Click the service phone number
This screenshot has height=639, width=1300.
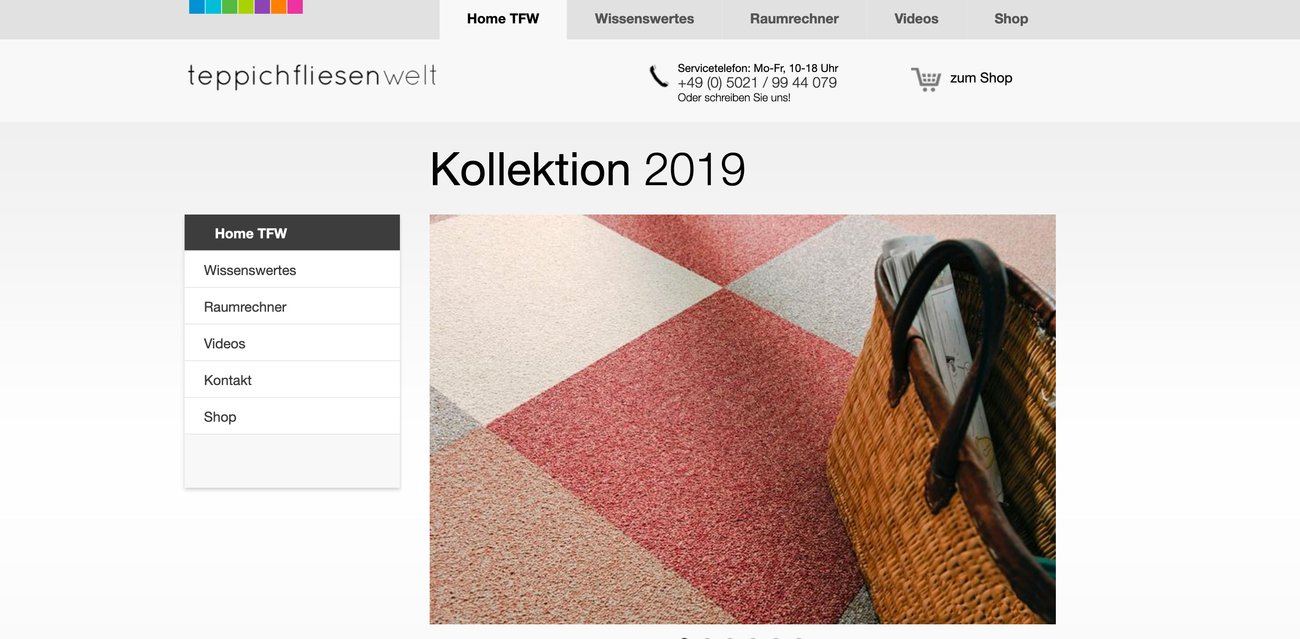[x=757, y=83]
